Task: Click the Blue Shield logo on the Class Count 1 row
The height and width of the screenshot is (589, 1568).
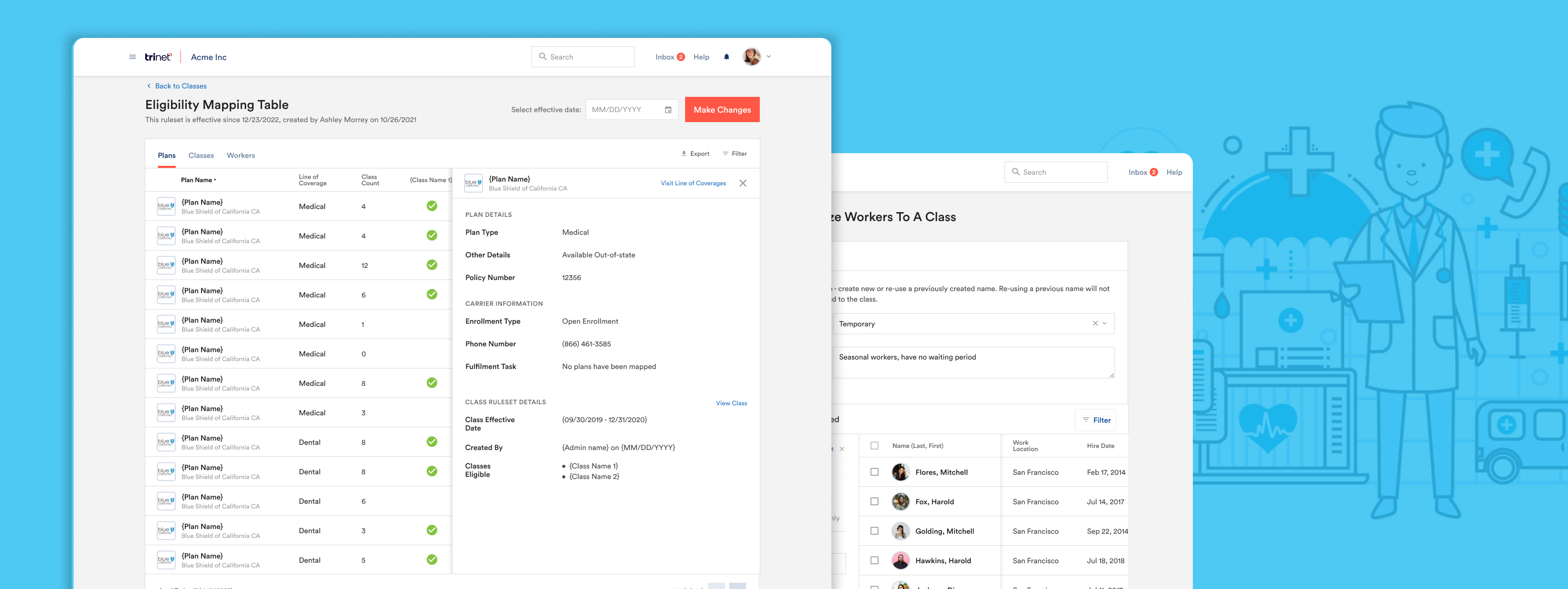Action: click(166, 324)
